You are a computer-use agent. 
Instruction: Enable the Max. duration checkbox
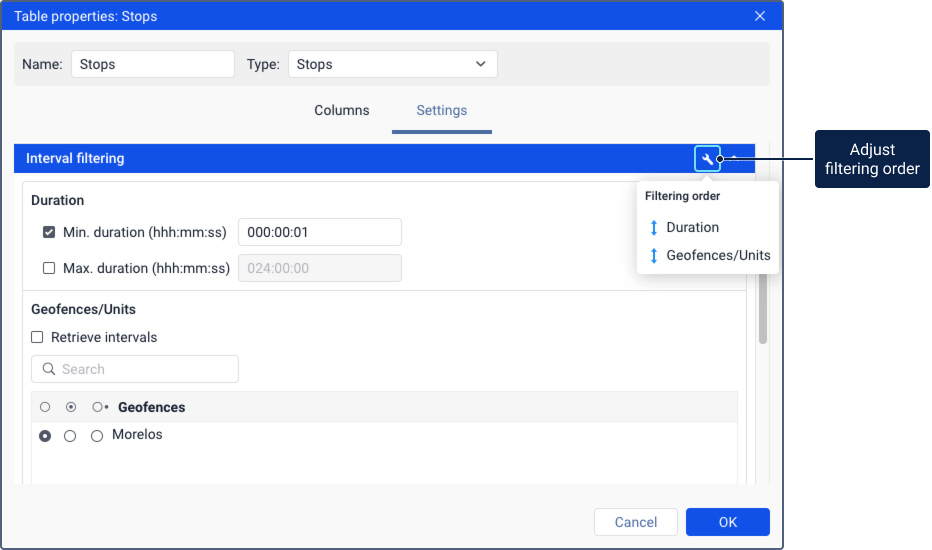coord(49,268)
